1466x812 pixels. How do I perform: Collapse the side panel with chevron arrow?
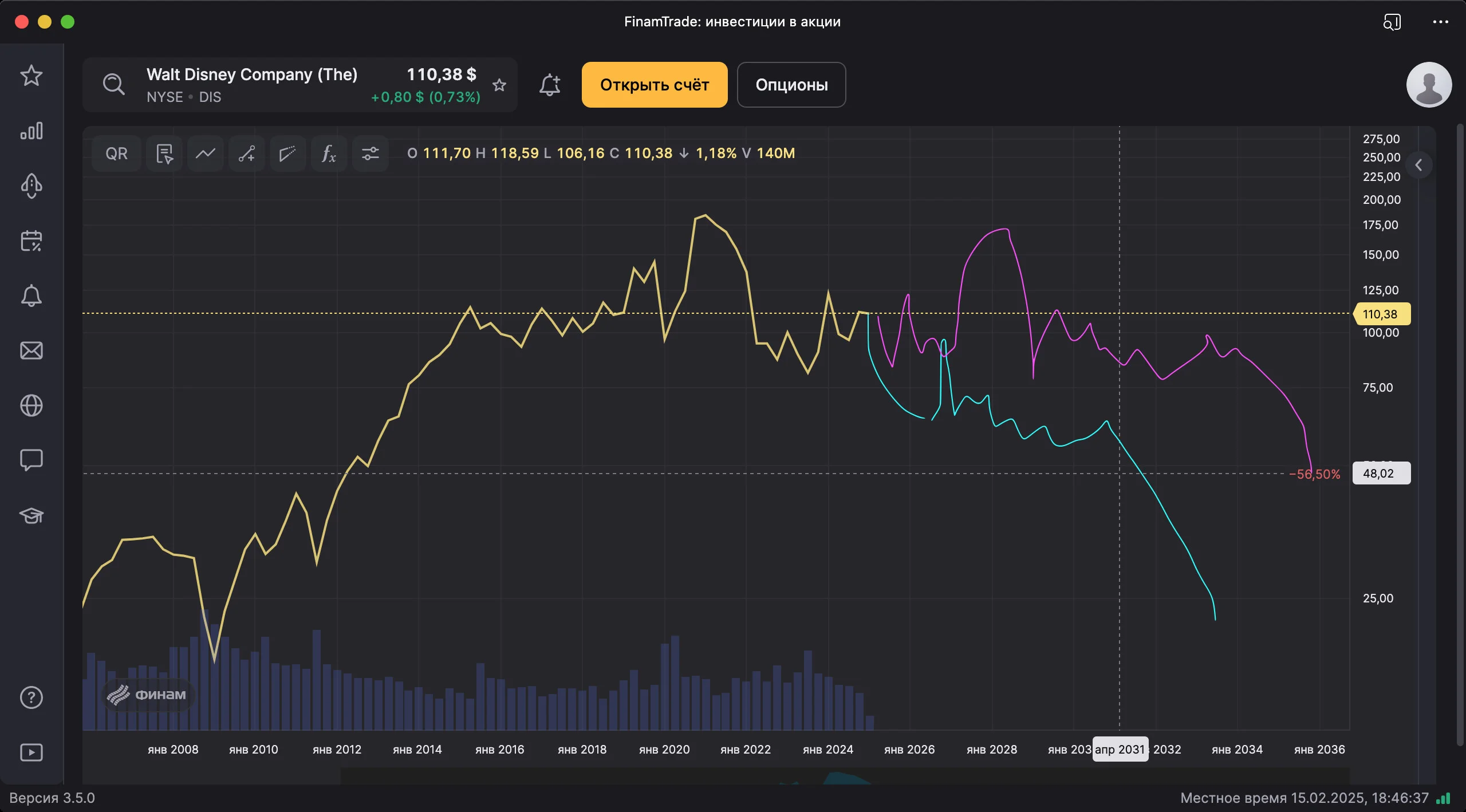(x=1419, y=165)
